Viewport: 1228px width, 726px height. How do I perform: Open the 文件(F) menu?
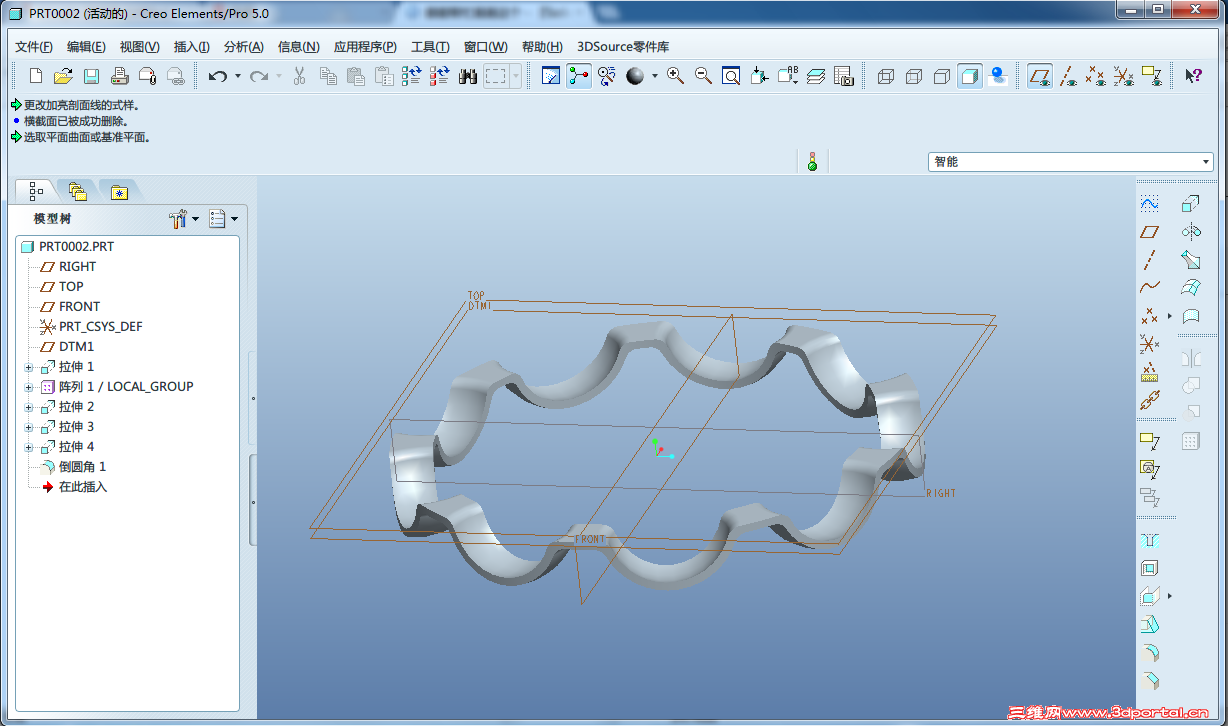(34, 47)
